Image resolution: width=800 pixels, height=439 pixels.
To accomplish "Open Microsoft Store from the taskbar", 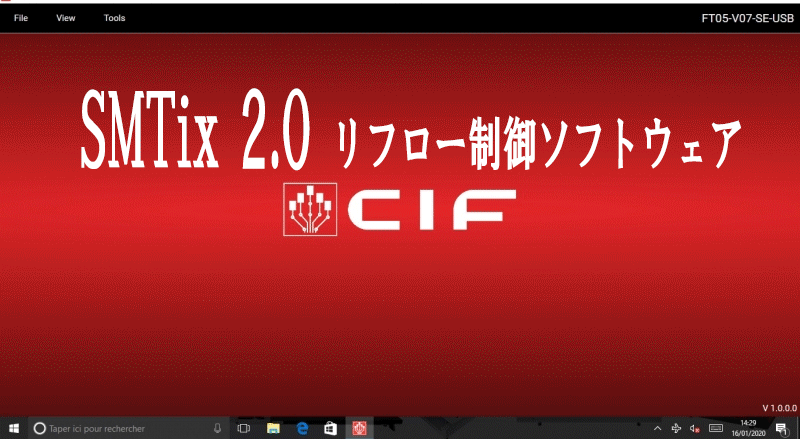I will pyautogui.click(x=331, y=428).
